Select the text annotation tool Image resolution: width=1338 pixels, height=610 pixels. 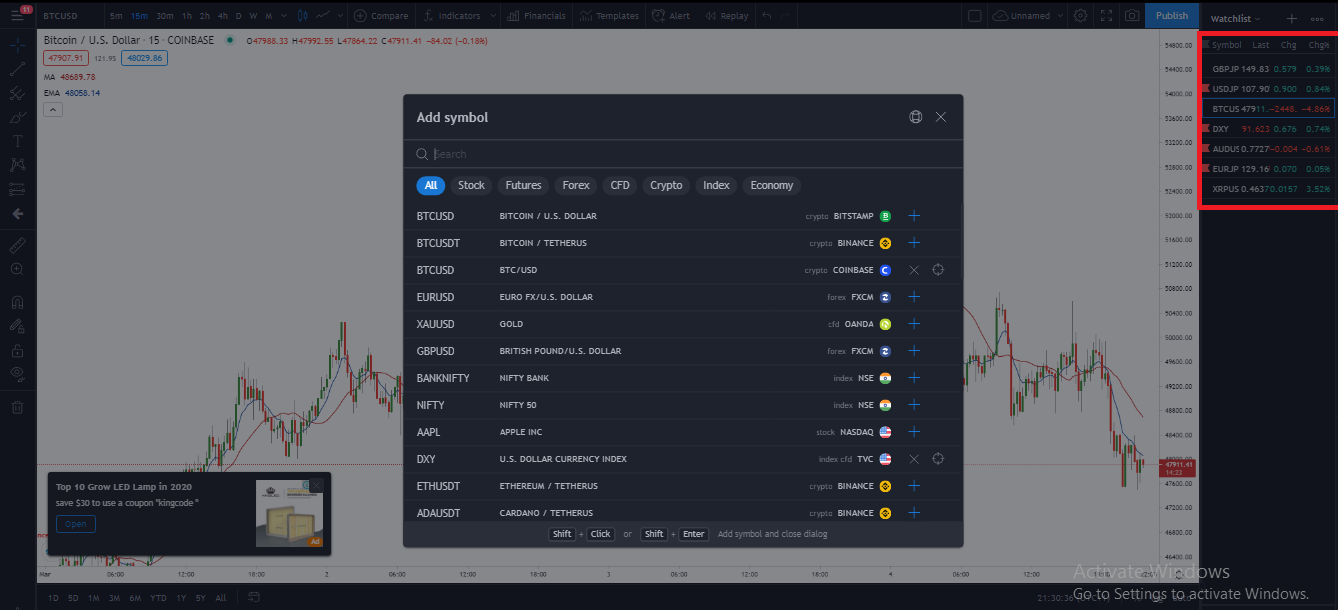[17, 142]
